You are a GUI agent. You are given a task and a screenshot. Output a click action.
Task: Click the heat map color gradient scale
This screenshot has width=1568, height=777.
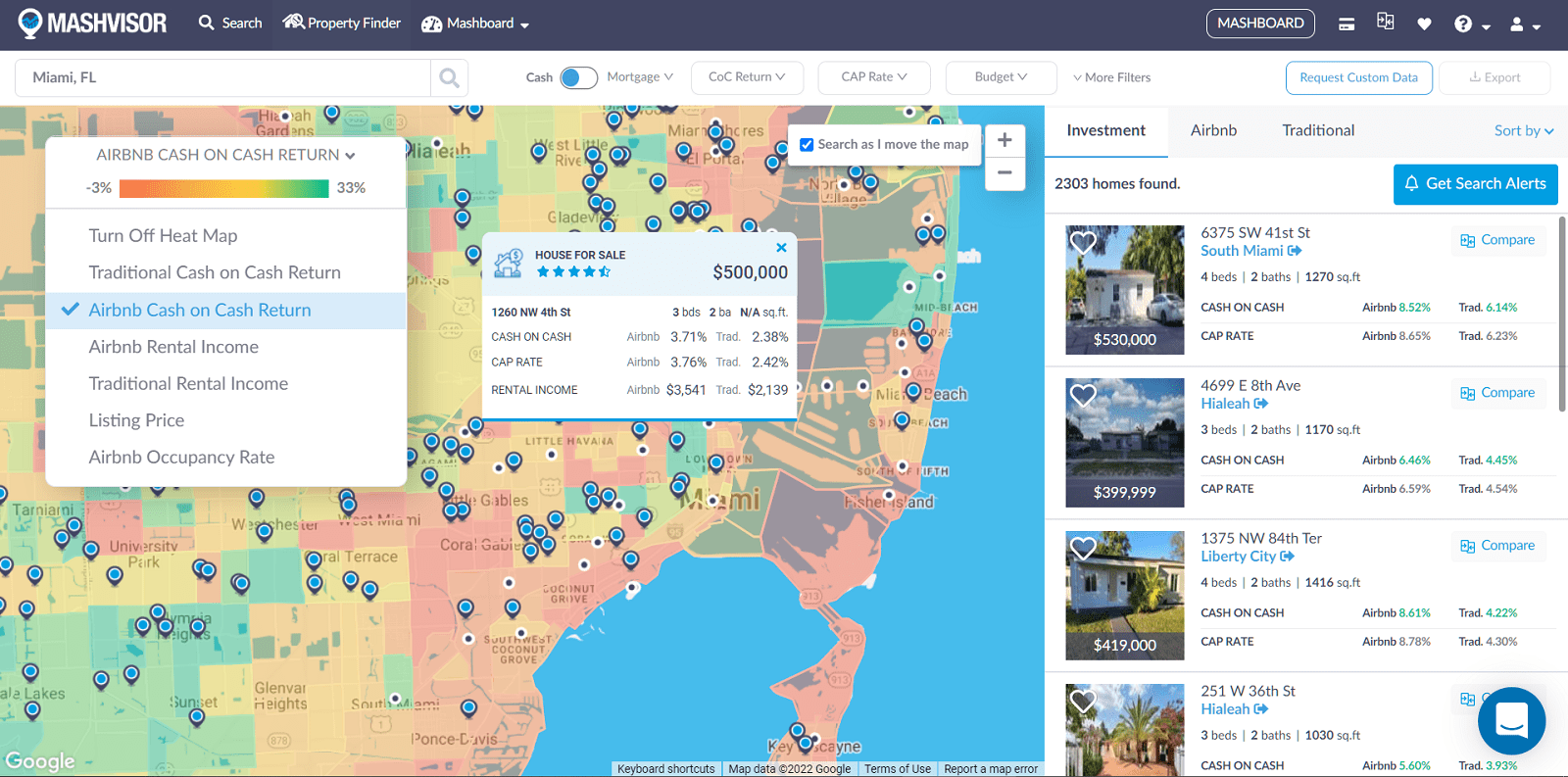[x=223, y=188]
